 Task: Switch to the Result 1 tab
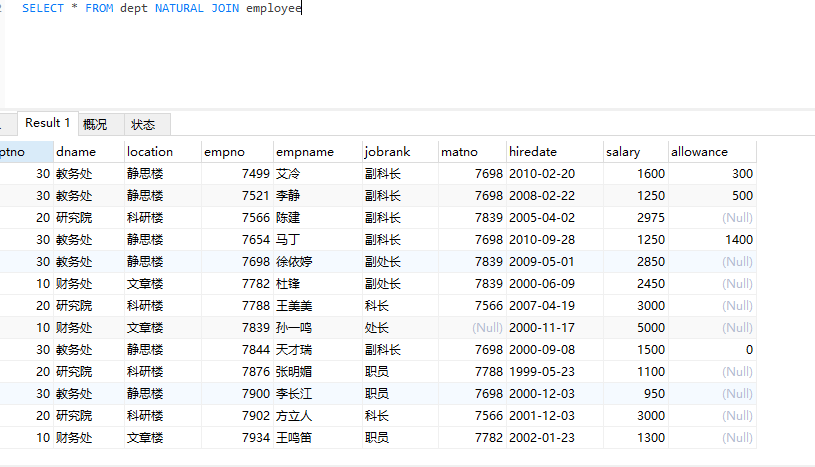tap(48, 123)
